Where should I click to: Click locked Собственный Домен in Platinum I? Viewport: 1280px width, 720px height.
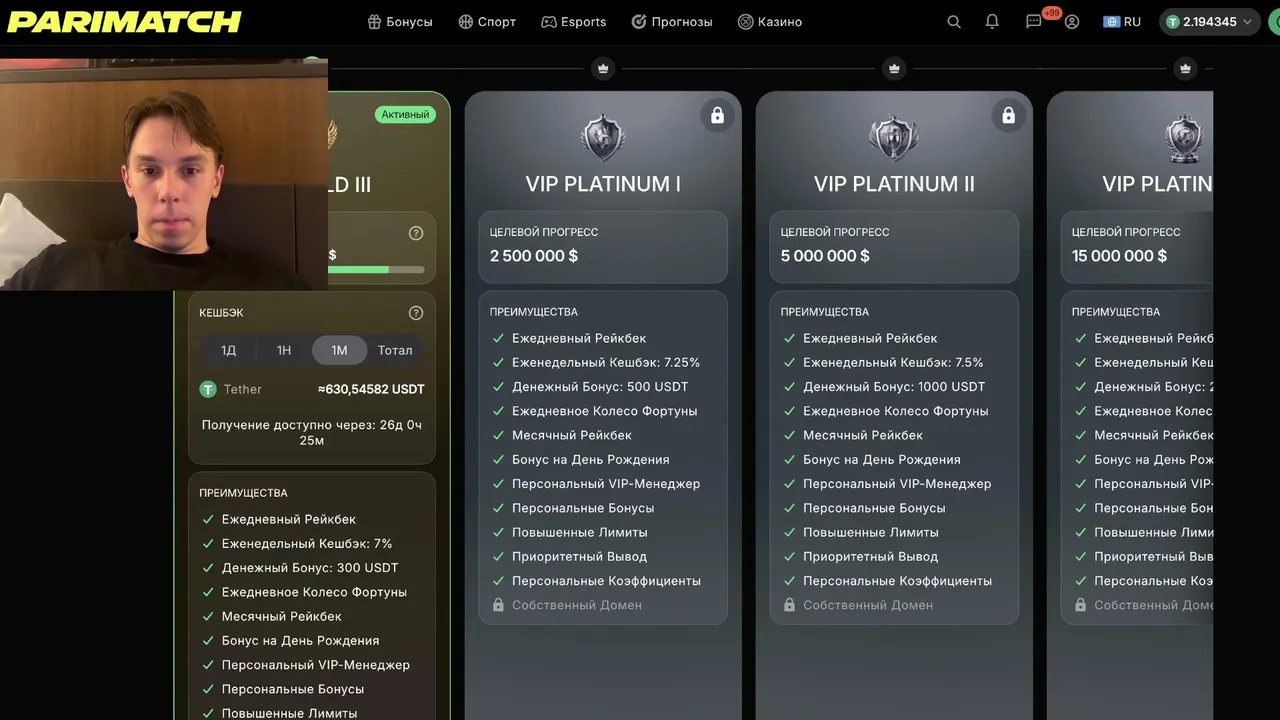pos(577,605)
